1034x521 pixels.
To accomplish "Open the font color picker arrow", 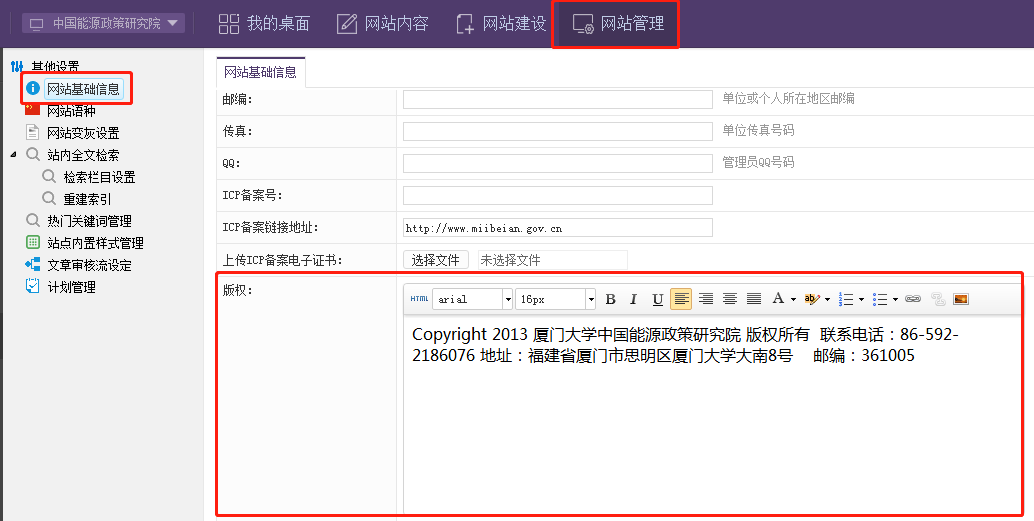I will pyautogui.click(x=793, y=299).
